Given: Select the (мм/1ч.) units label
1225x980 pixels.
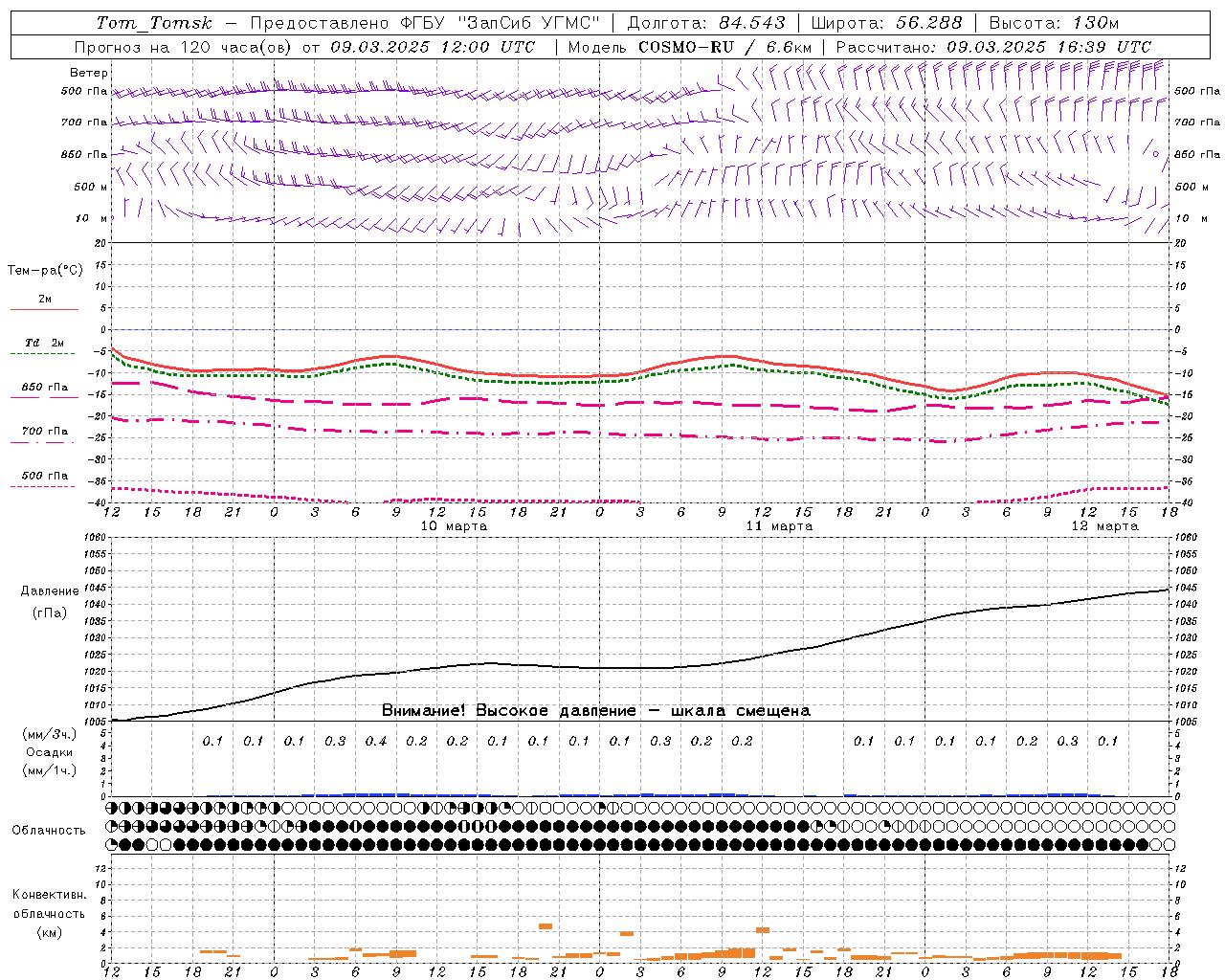Looking at the screenshot, I should click(49, 770).
